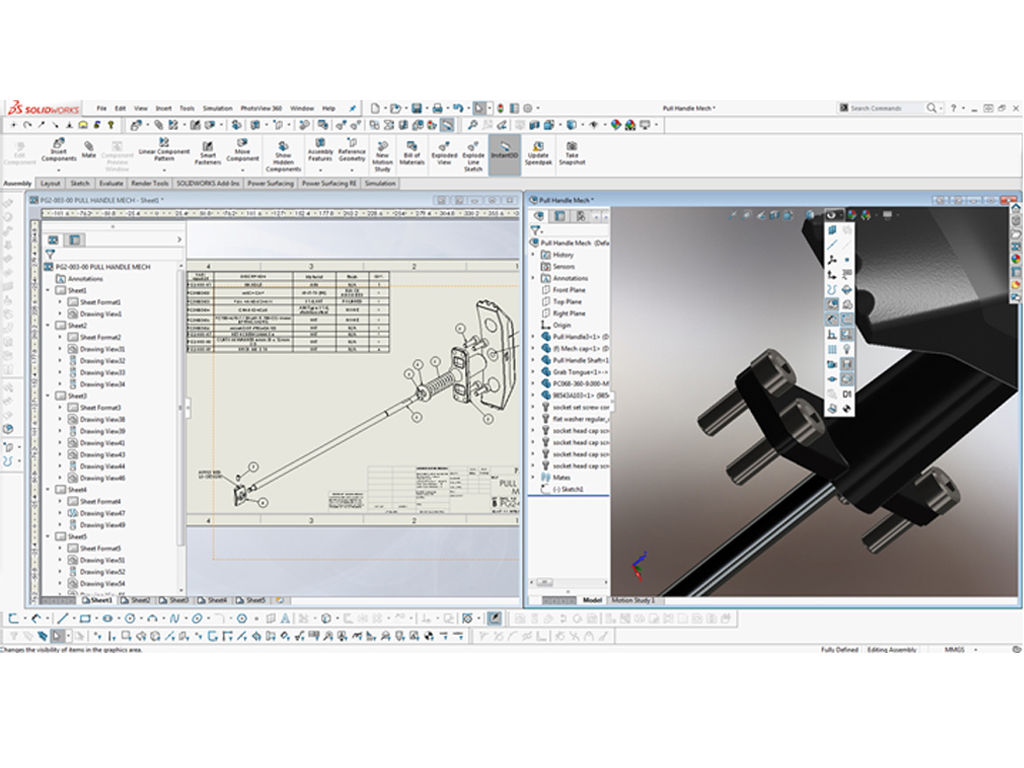Image resolution: width=1024 pixels, height=768 pixels.
Task: Select Drawing View1 in tree
Action: coord(101,314)
